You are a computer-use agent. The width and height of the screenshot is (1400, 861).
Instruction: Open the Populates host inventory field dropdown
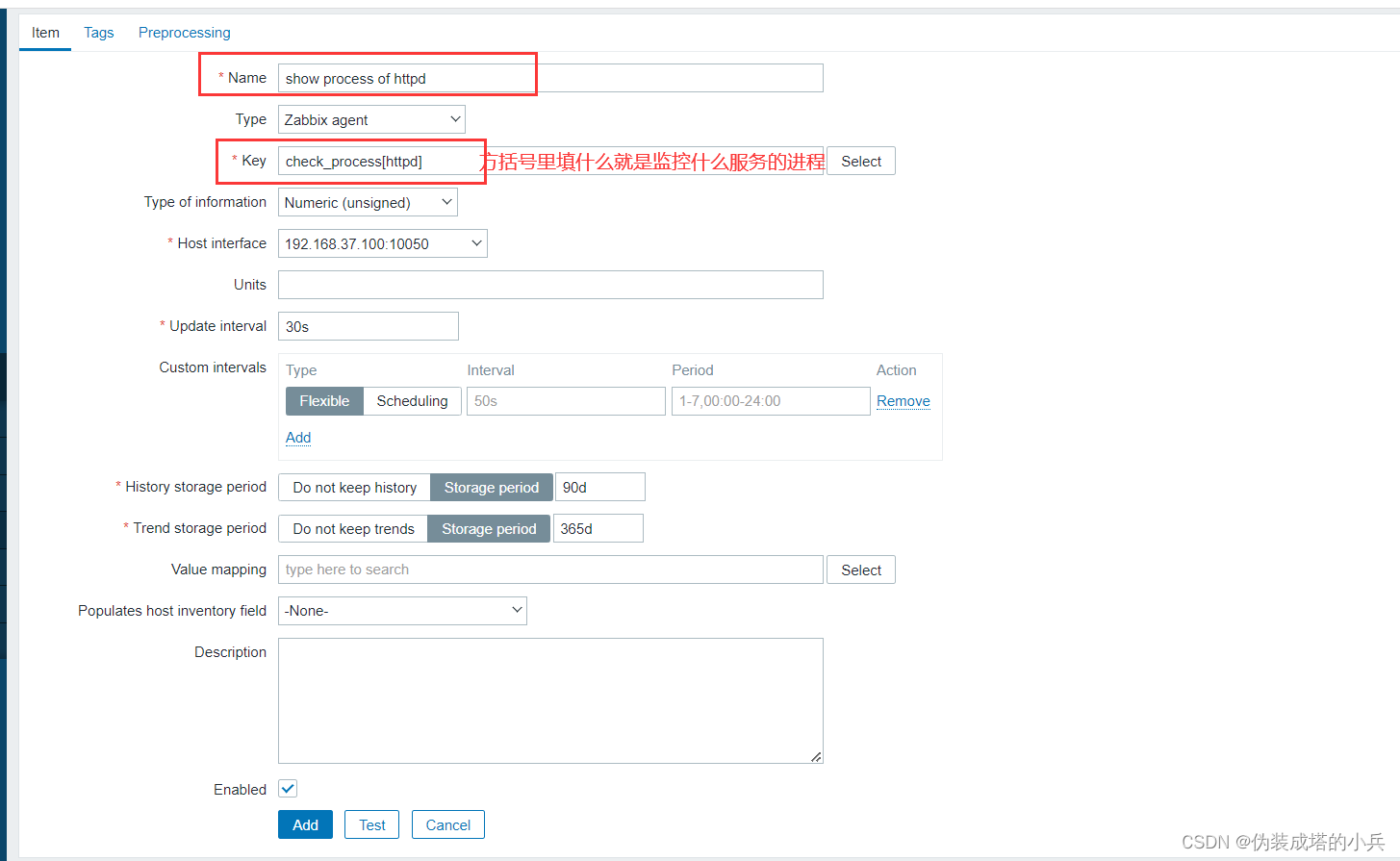[x=402, y=611]
